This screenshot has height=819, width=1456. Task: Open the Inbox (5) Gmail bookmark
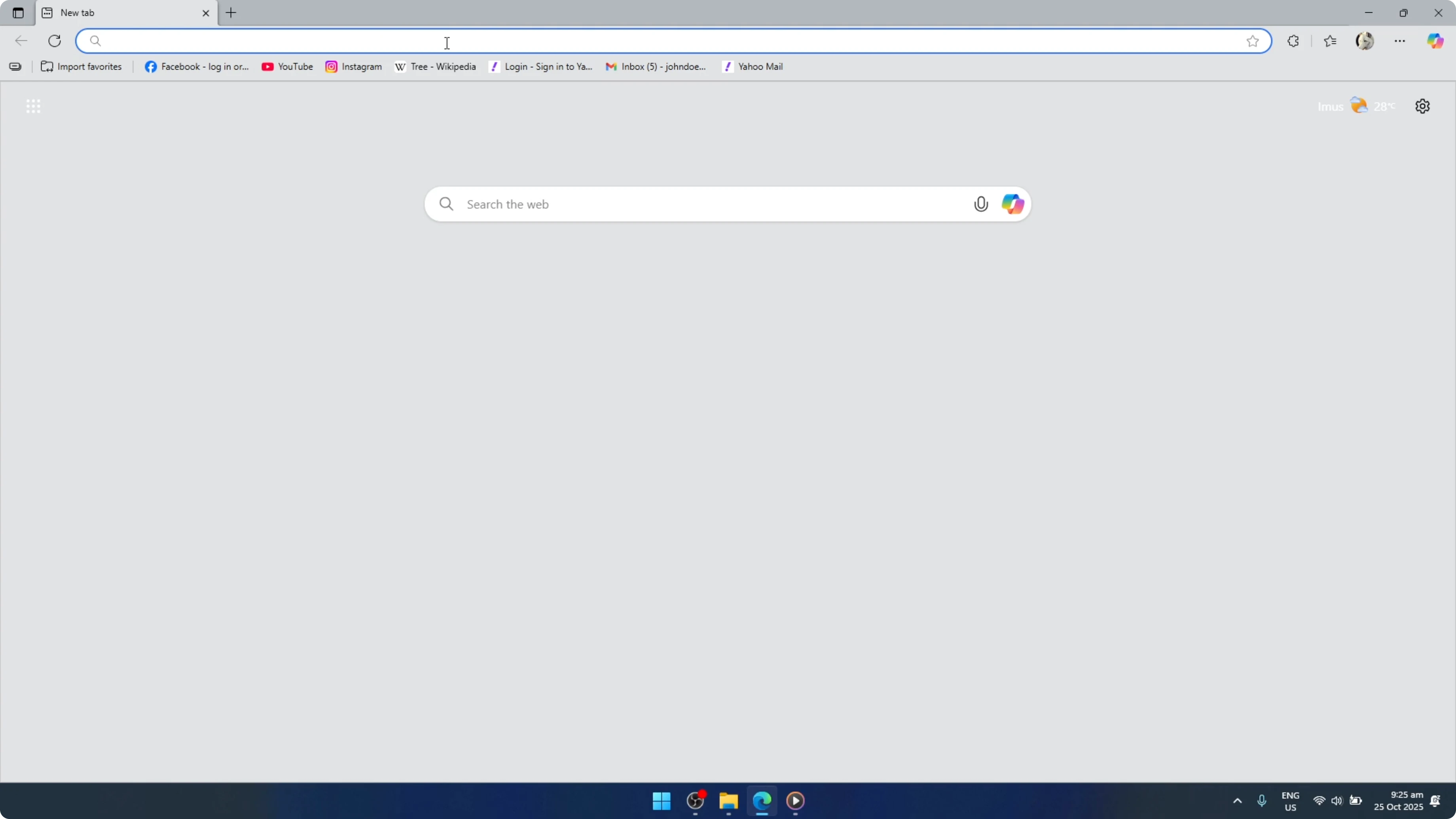click(x=656, y=67)
